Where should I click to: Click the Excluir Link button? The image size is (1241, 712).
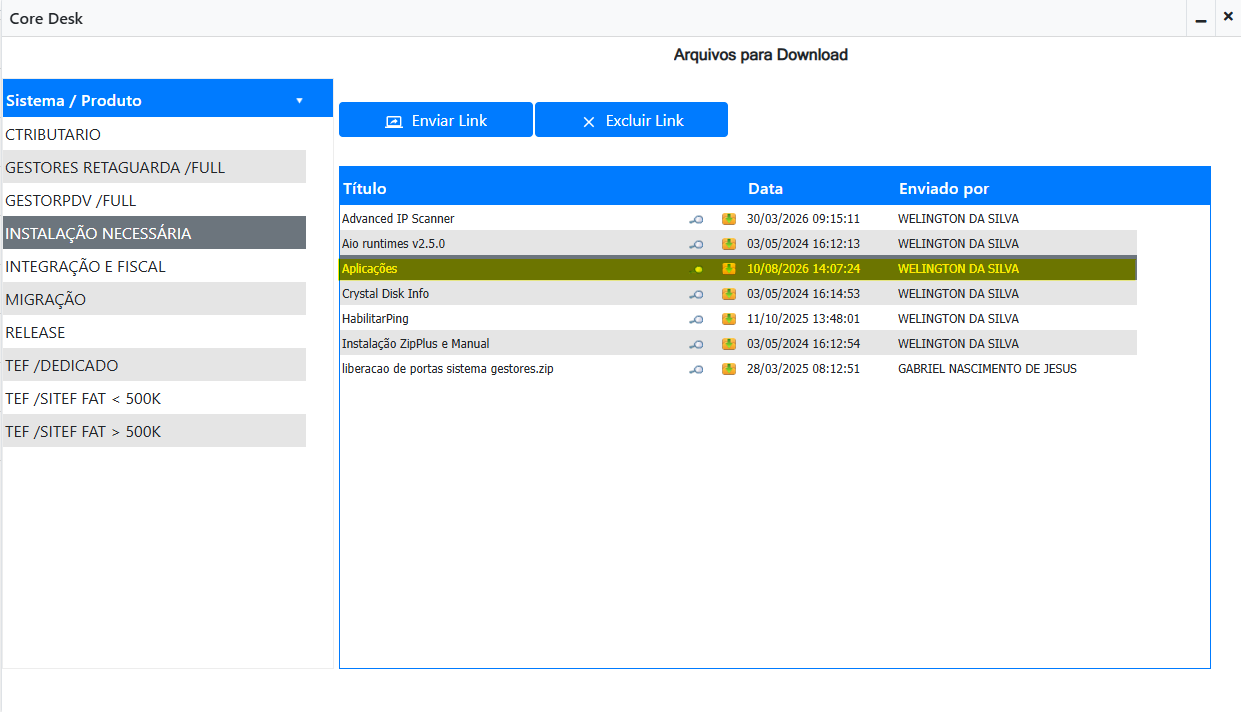tap(631, 120)
